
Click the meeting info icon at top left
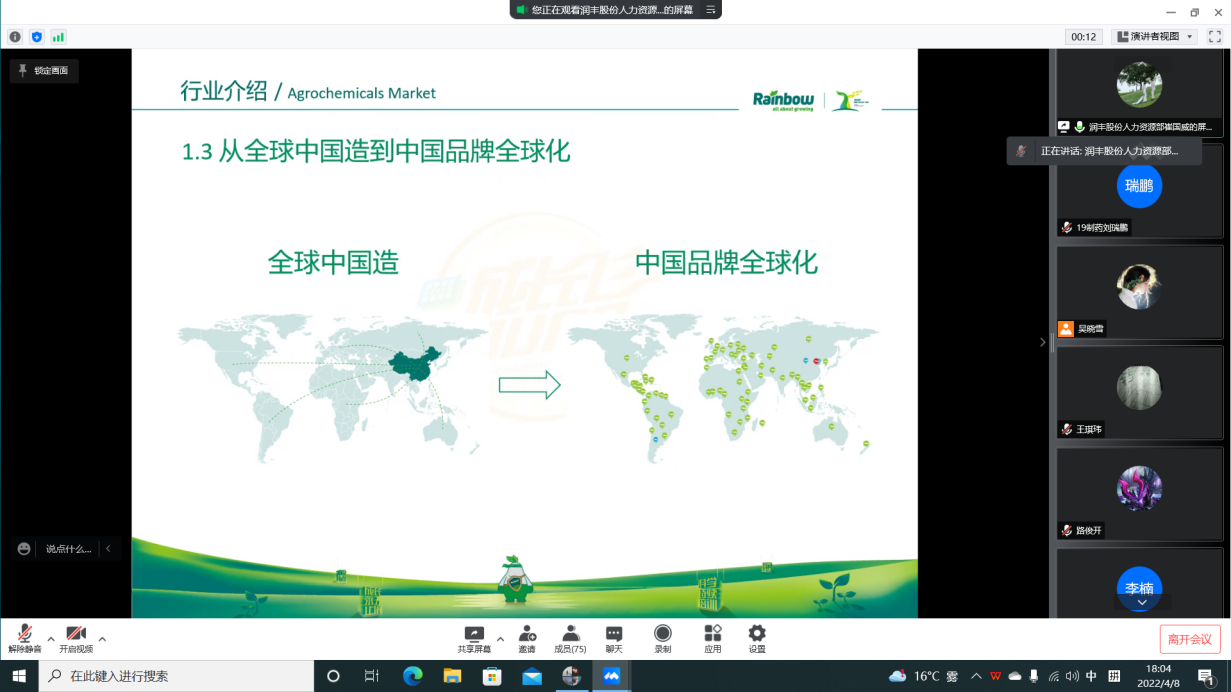[x=15, y=37]
